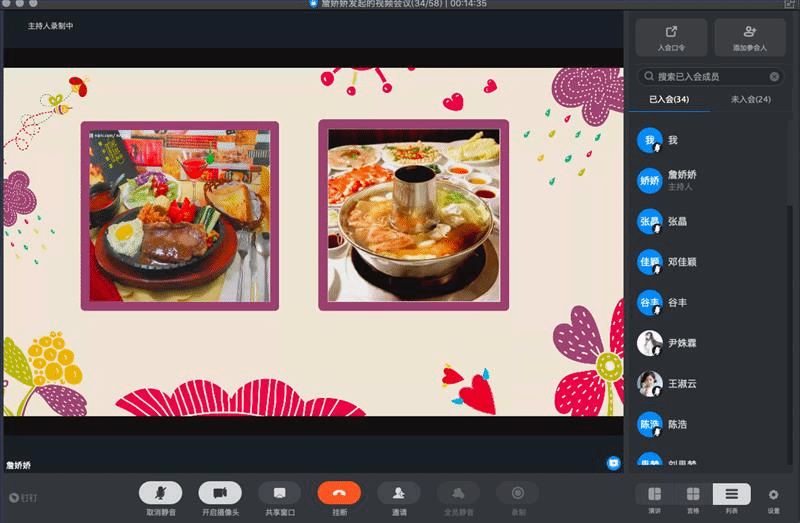Click the blue screen-share icon beside video
The width and height of the screenshot is (800, 523).
613,463
